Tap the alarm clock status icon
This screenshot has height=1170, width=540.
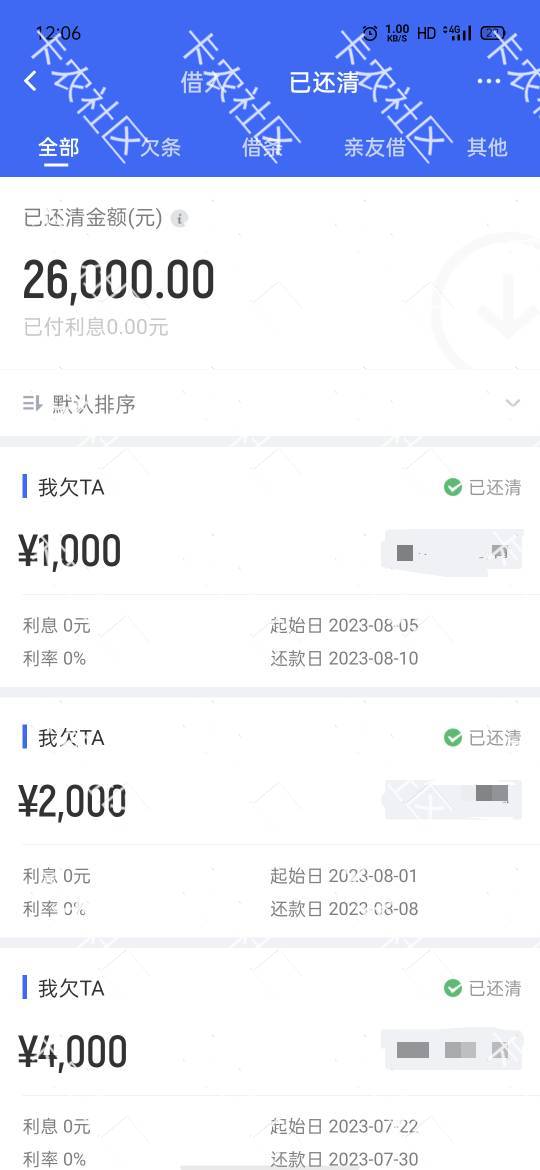pos(370,33)
